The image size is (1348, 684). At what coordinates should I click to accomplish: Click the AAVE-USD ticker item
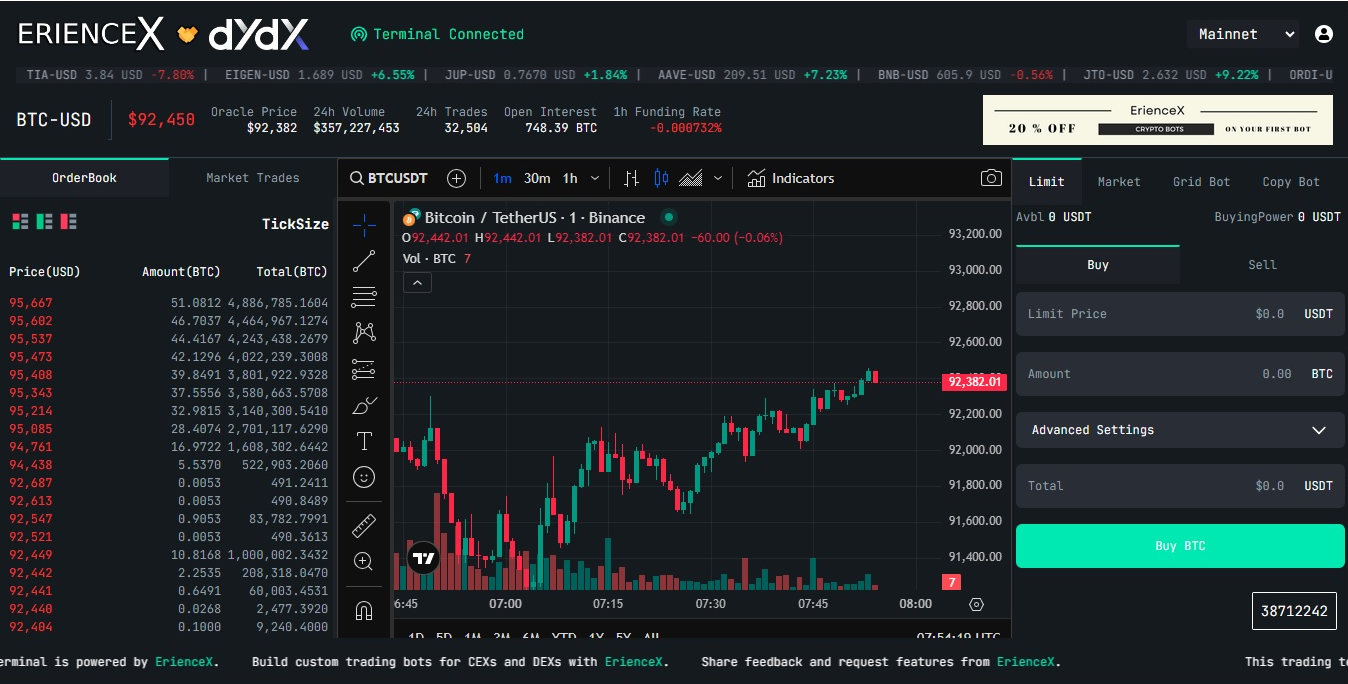(x=753, y=75)
